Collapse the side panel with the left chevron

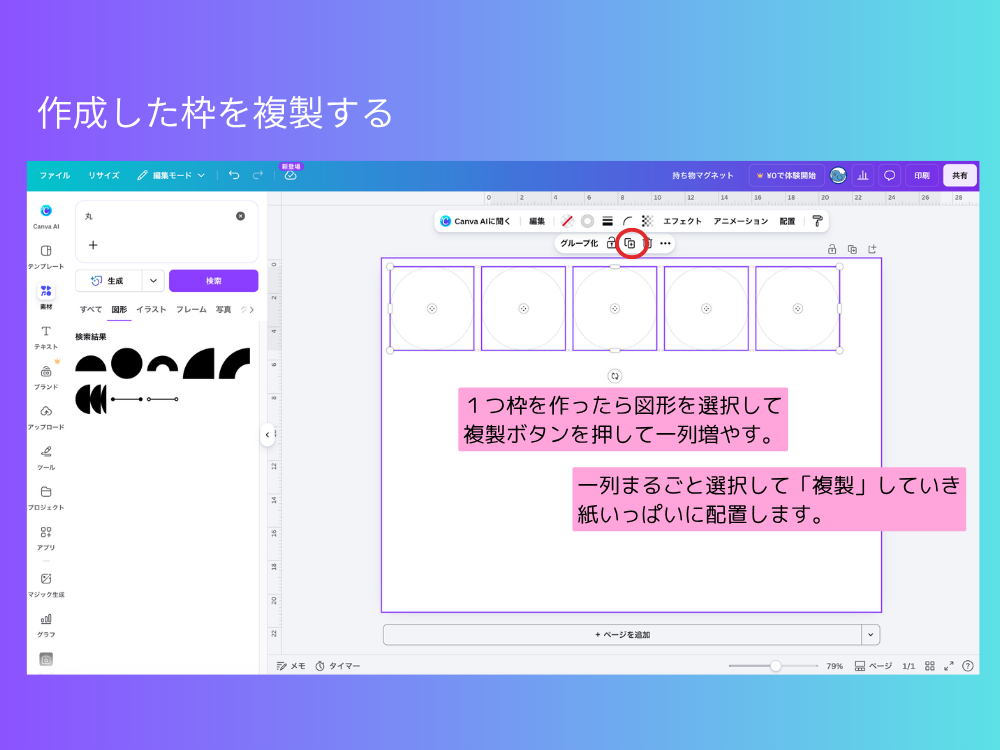click(x=267, y=435)
